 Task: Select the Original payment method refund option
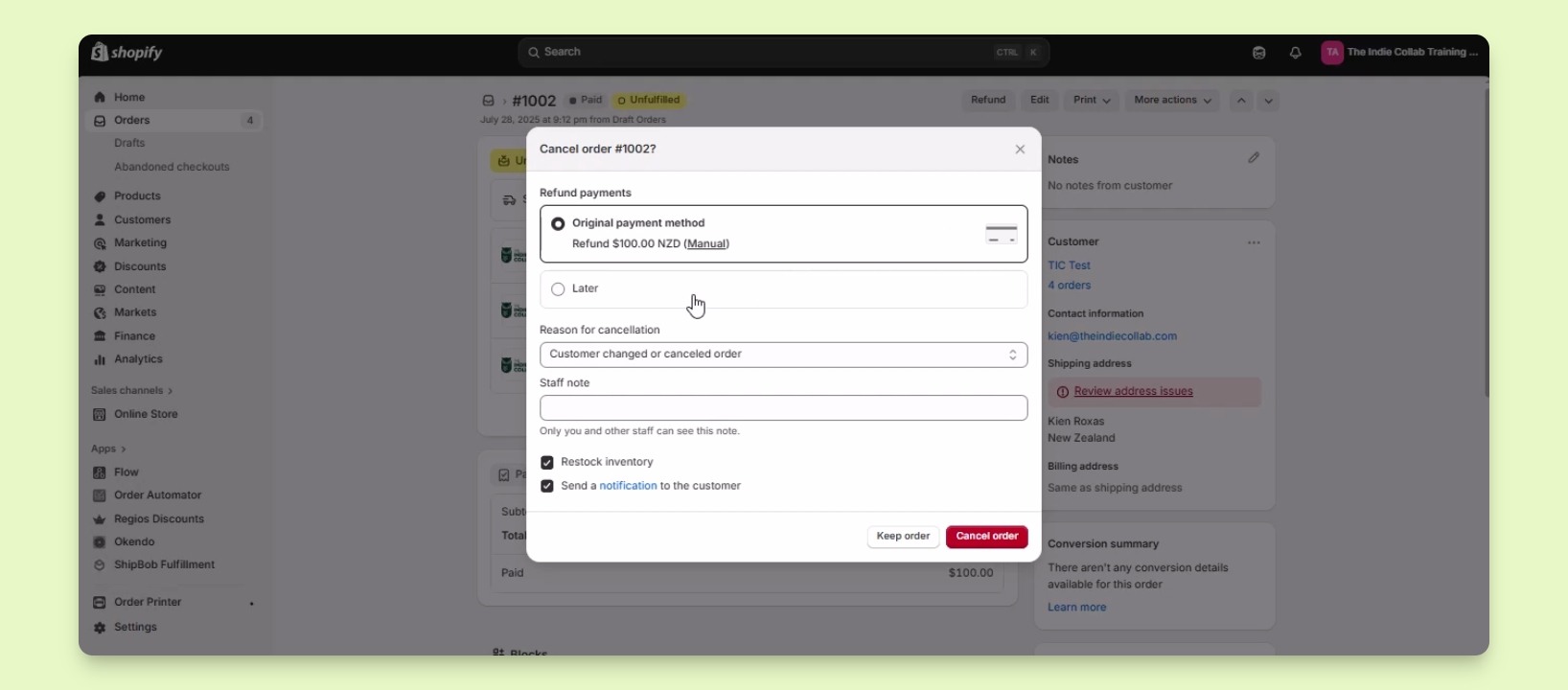pos(558,223)
